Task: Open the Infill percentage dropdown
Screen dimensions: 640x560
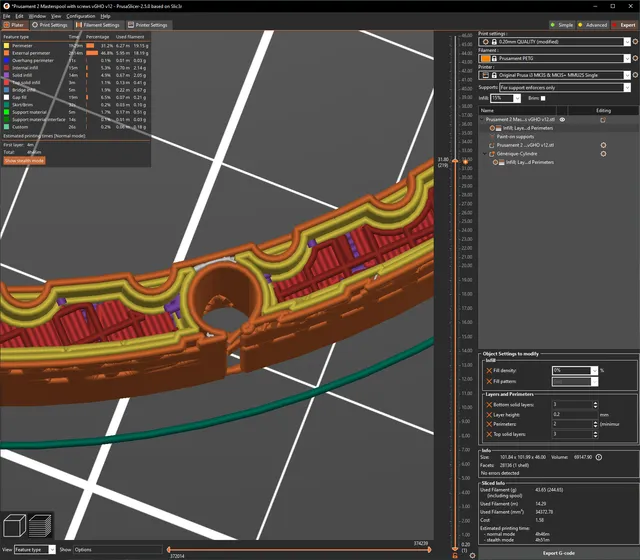Action: point(517,98)
